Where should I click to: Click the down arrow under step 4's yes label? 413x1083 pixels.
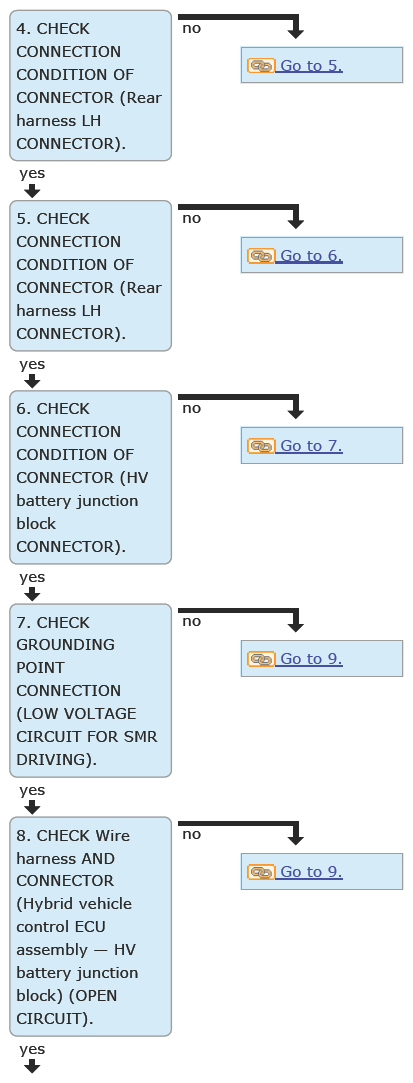pos(32,191)
